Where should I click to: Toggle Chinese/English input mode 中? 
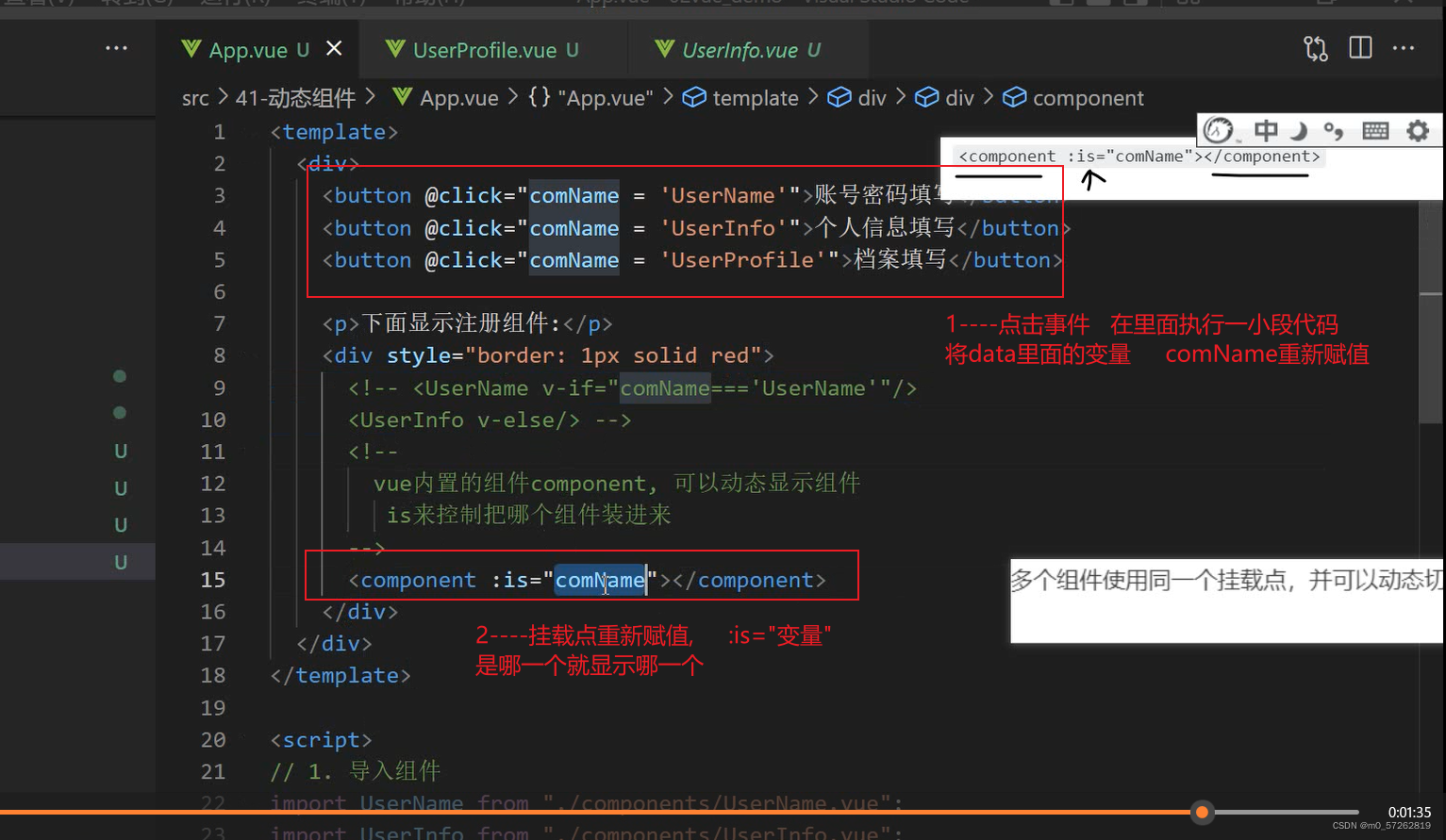pyautogui.click(x=1266, y=130)
